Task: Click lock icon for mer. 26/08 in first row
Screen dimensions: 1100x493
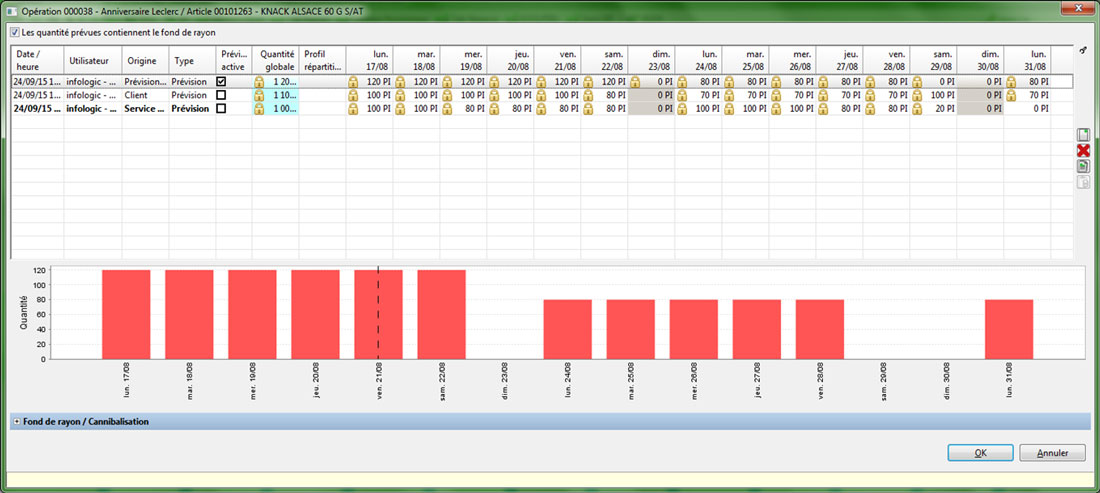Action: point(776,82)
